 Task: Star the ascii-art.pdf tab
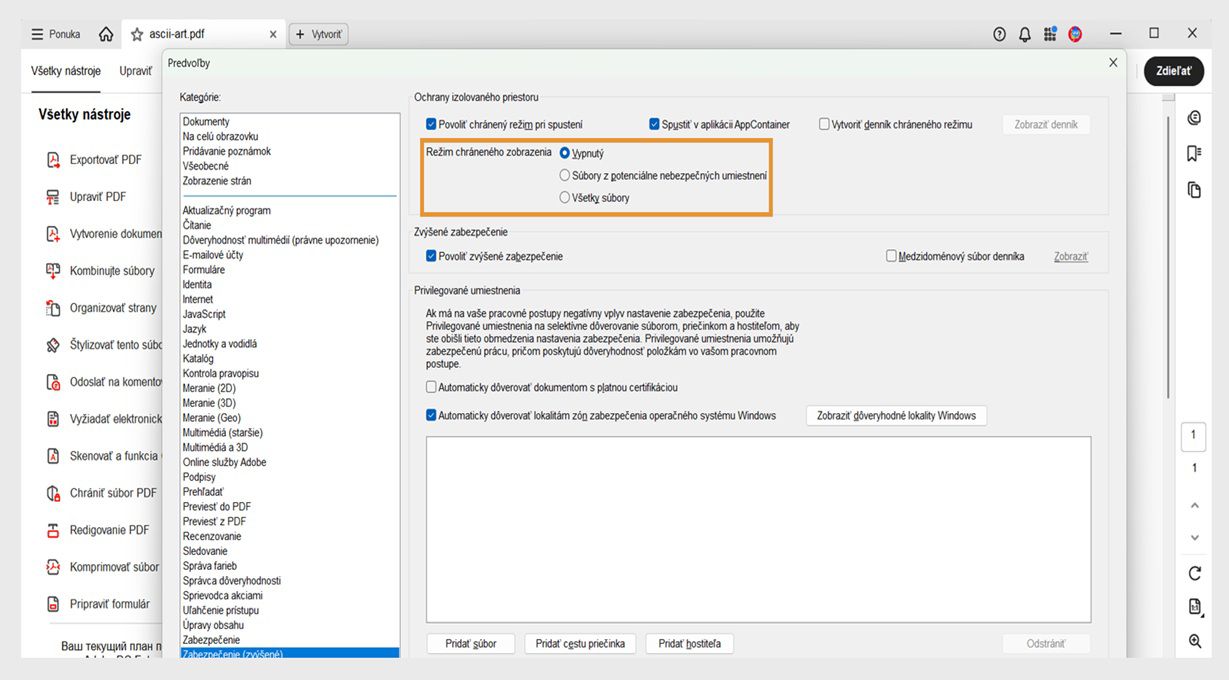[x=137, y=34]
